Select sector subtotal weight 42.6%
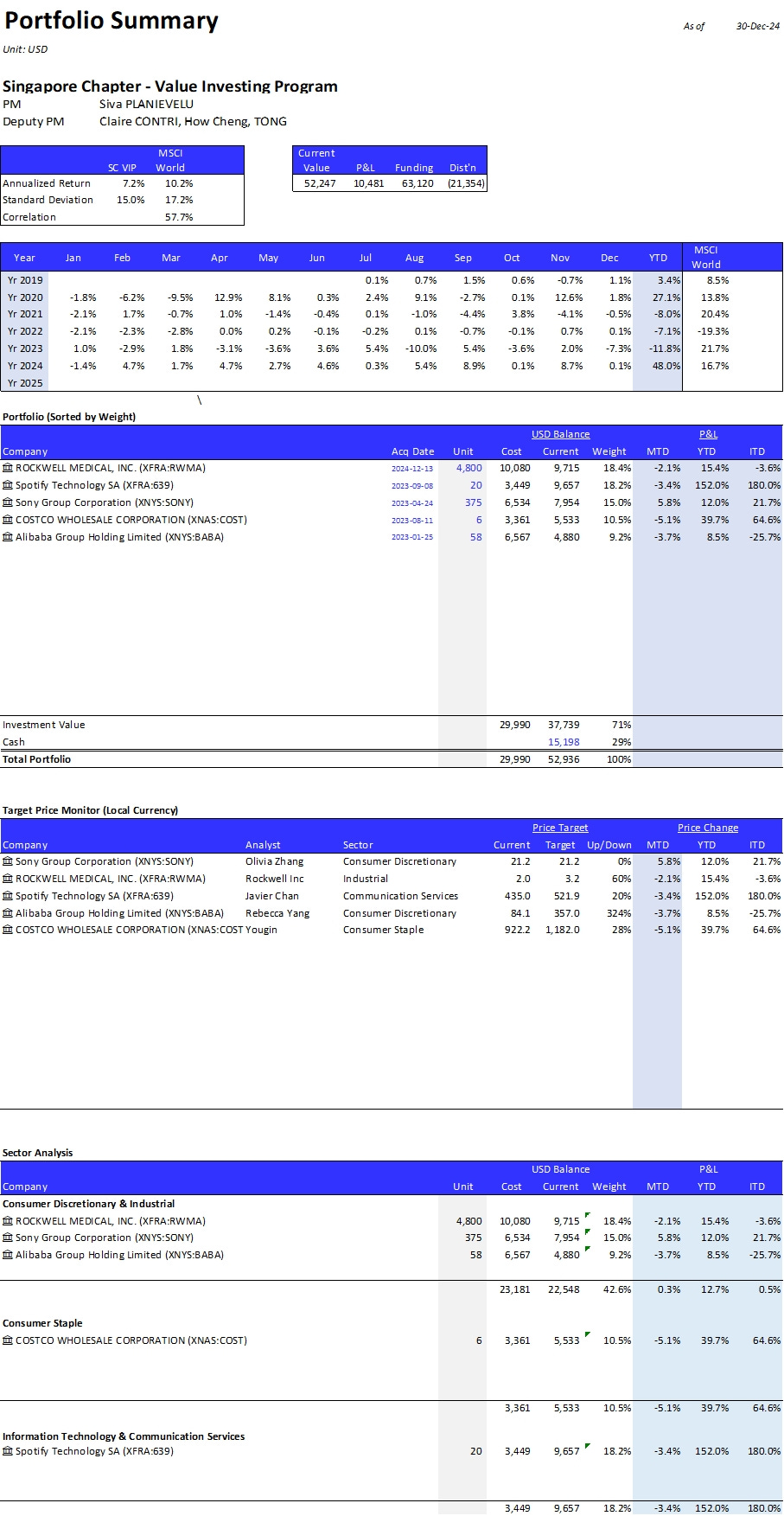Screen dimensions: 784x1516 click(x=617, y=1289)
